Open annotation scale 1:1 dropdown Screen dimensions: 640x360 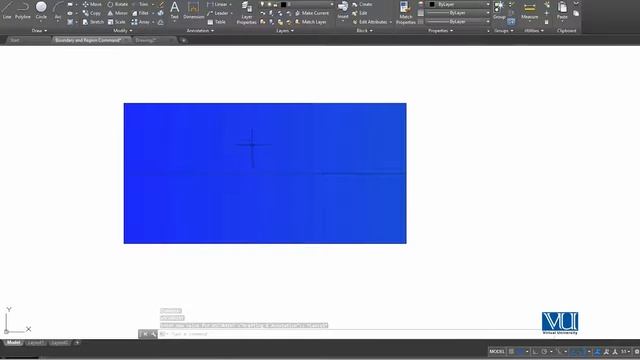click(x=625, y=351)
